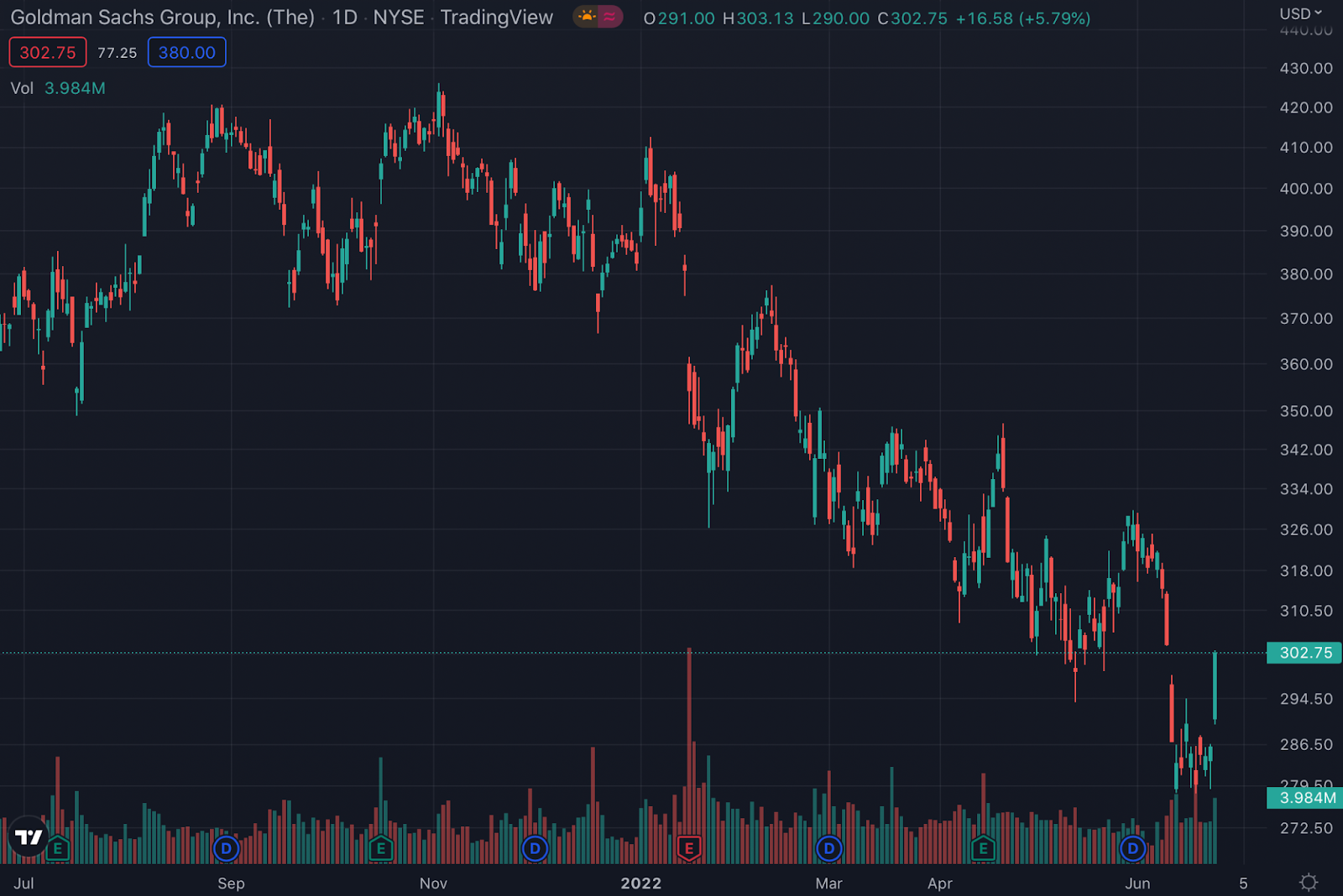Image resolution: width=1343 pixels, height=896 pixels.
Task: Click the low value L290.00
Action: [x=835, y=18]
